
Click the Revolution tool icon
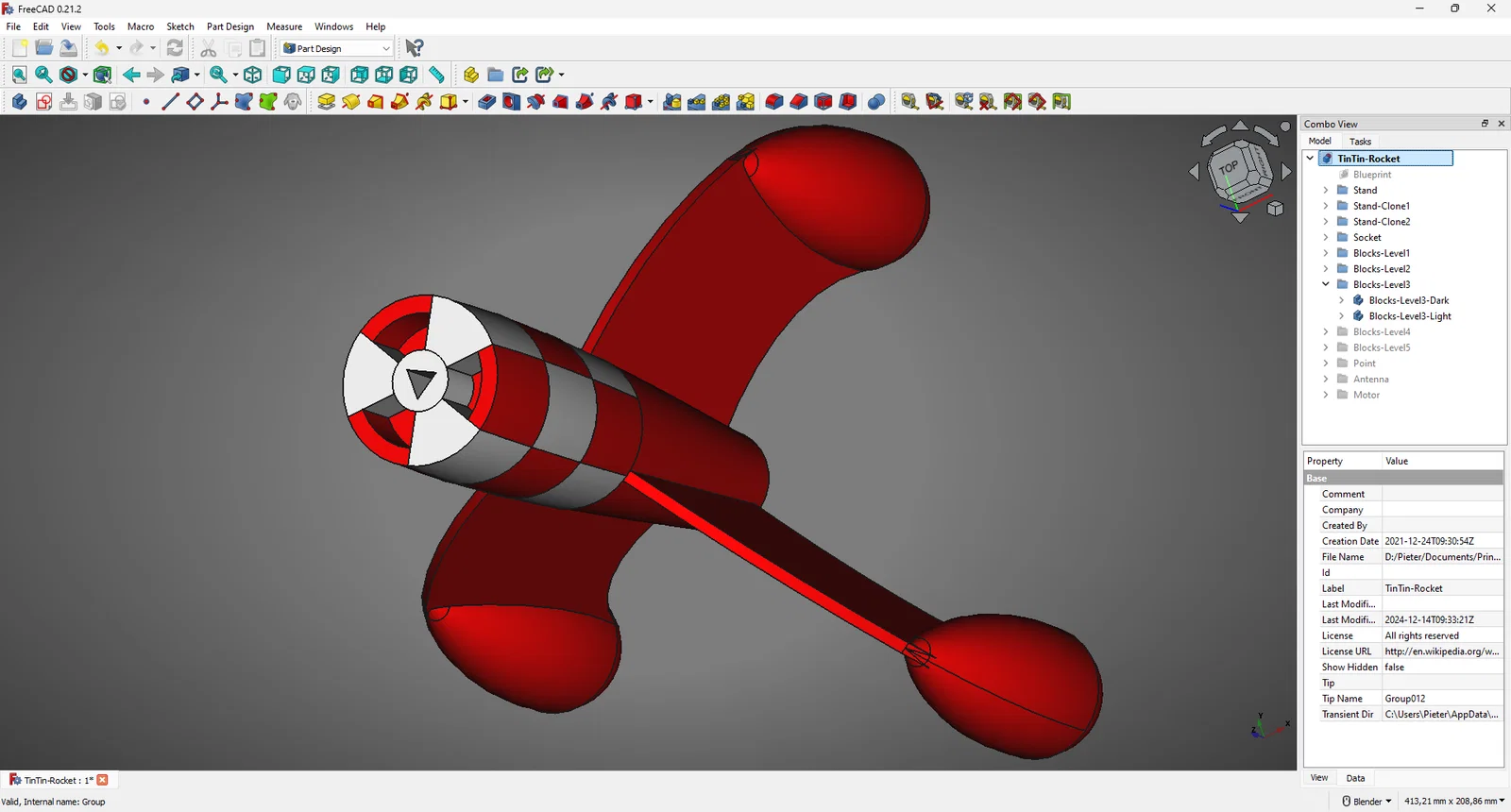(x=350, y=102)
